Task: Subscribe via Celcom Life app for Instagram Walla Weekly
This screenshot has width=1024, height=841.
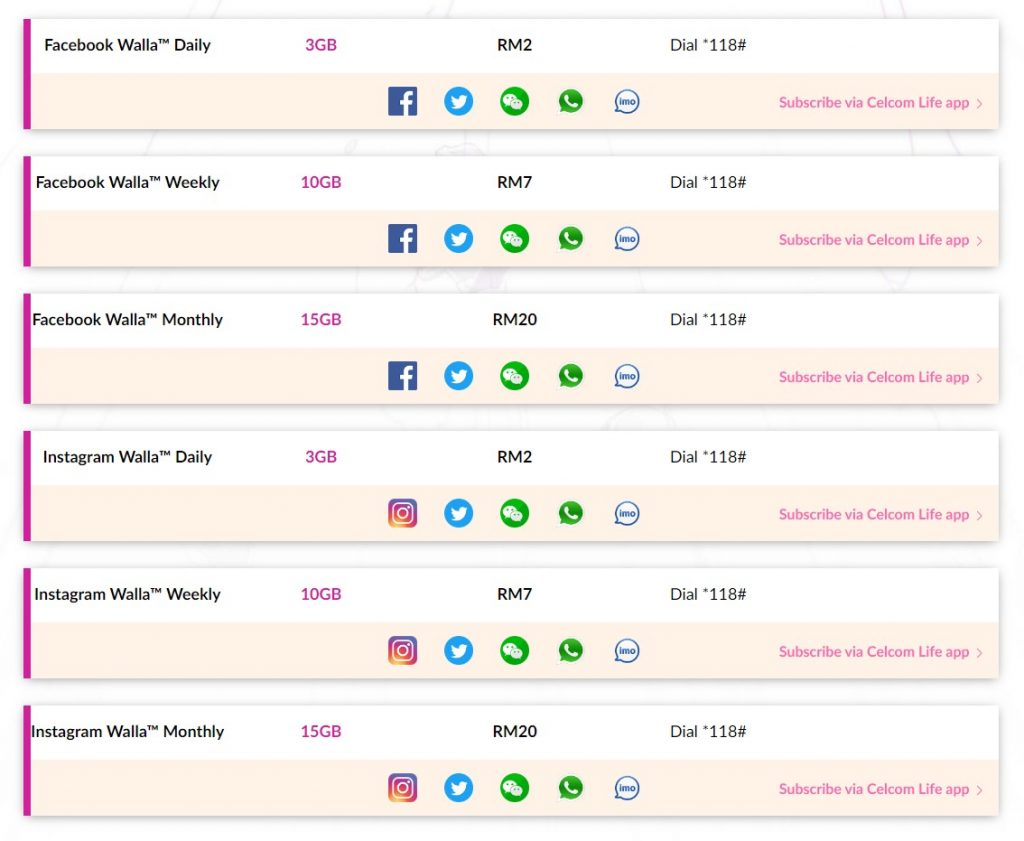Action: pyautogui.click(x=880, y=652)
